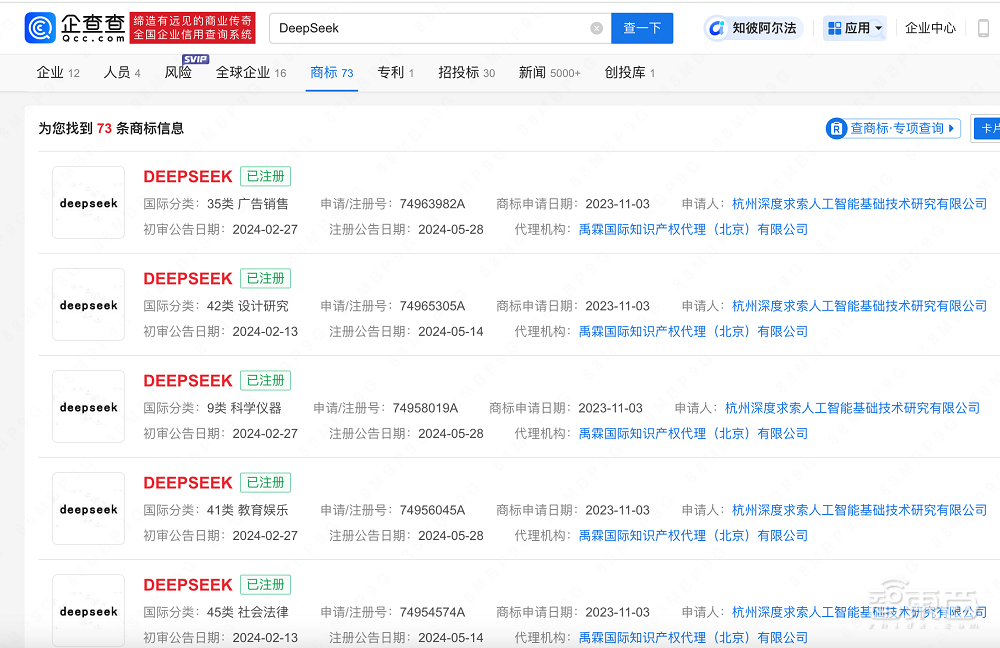Open 企业中心
The height and width of the screenshot is (648, 1000).
(x=930, y=28)
